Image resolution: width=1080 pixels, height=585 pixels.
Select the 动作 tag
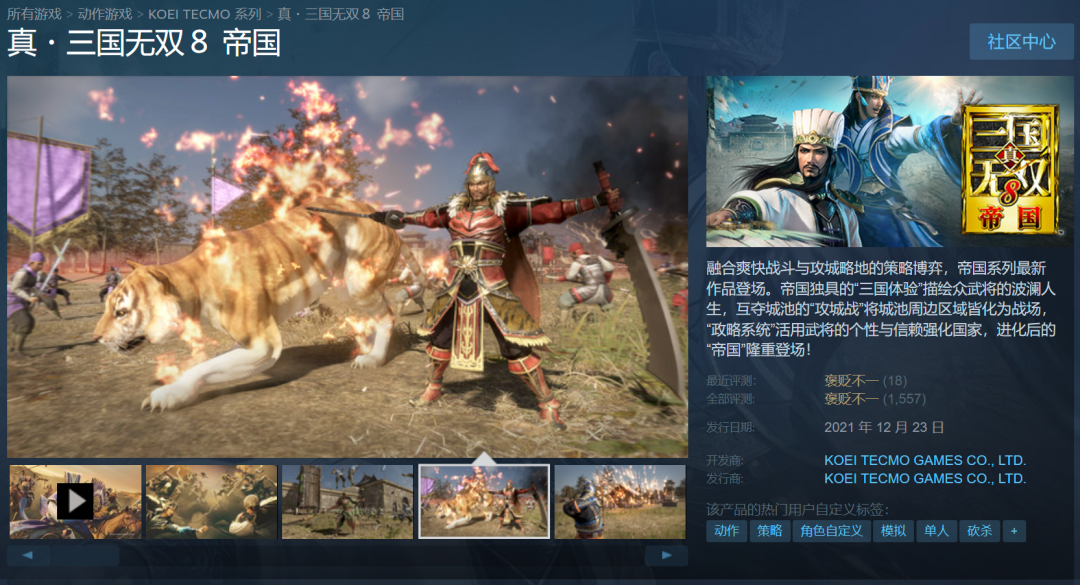pyautogui.click(x=727, y=531)
